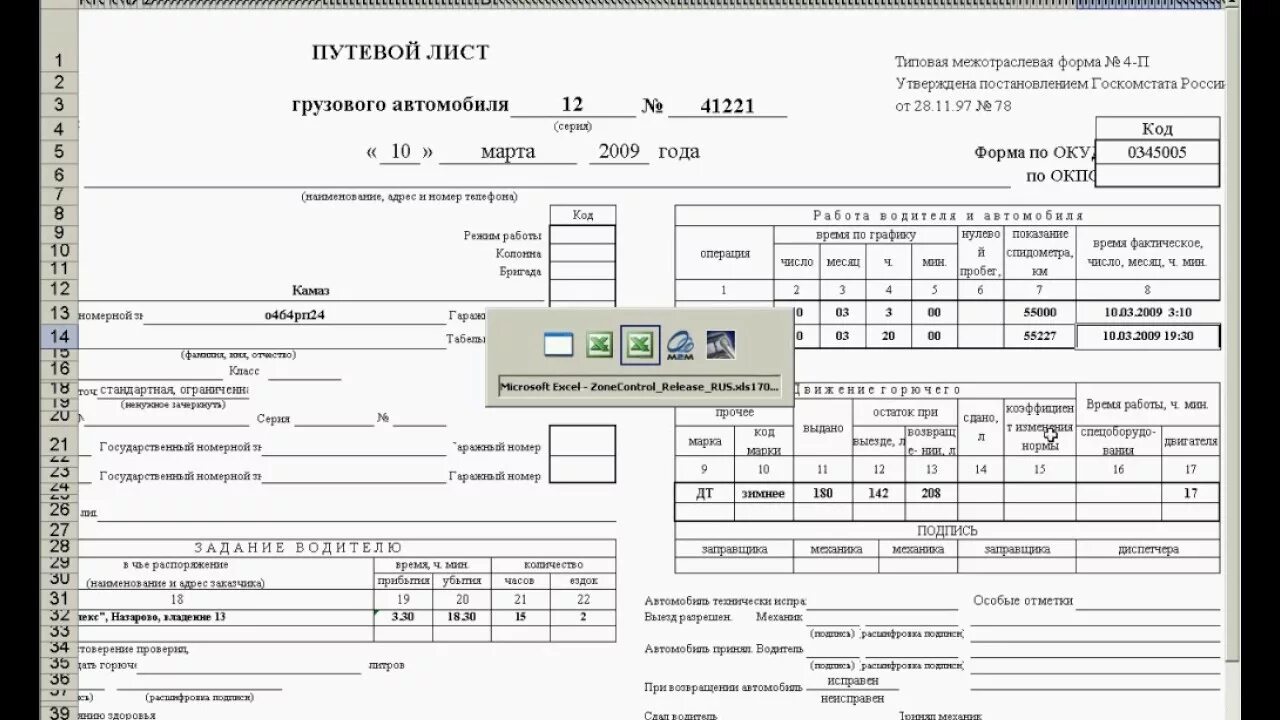
Task: Click fuel code cell 'зимнее'
Action: 764,493
